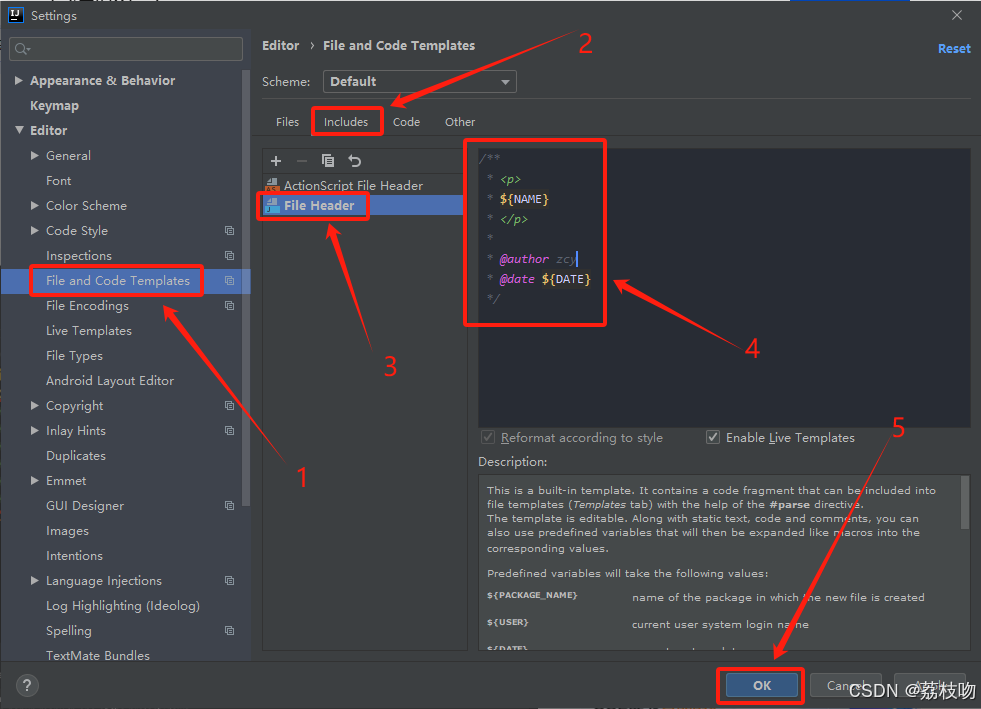The width and height of the screenshot is (981, 709).
Task: Open Live Templates settings
Action: 89,331
